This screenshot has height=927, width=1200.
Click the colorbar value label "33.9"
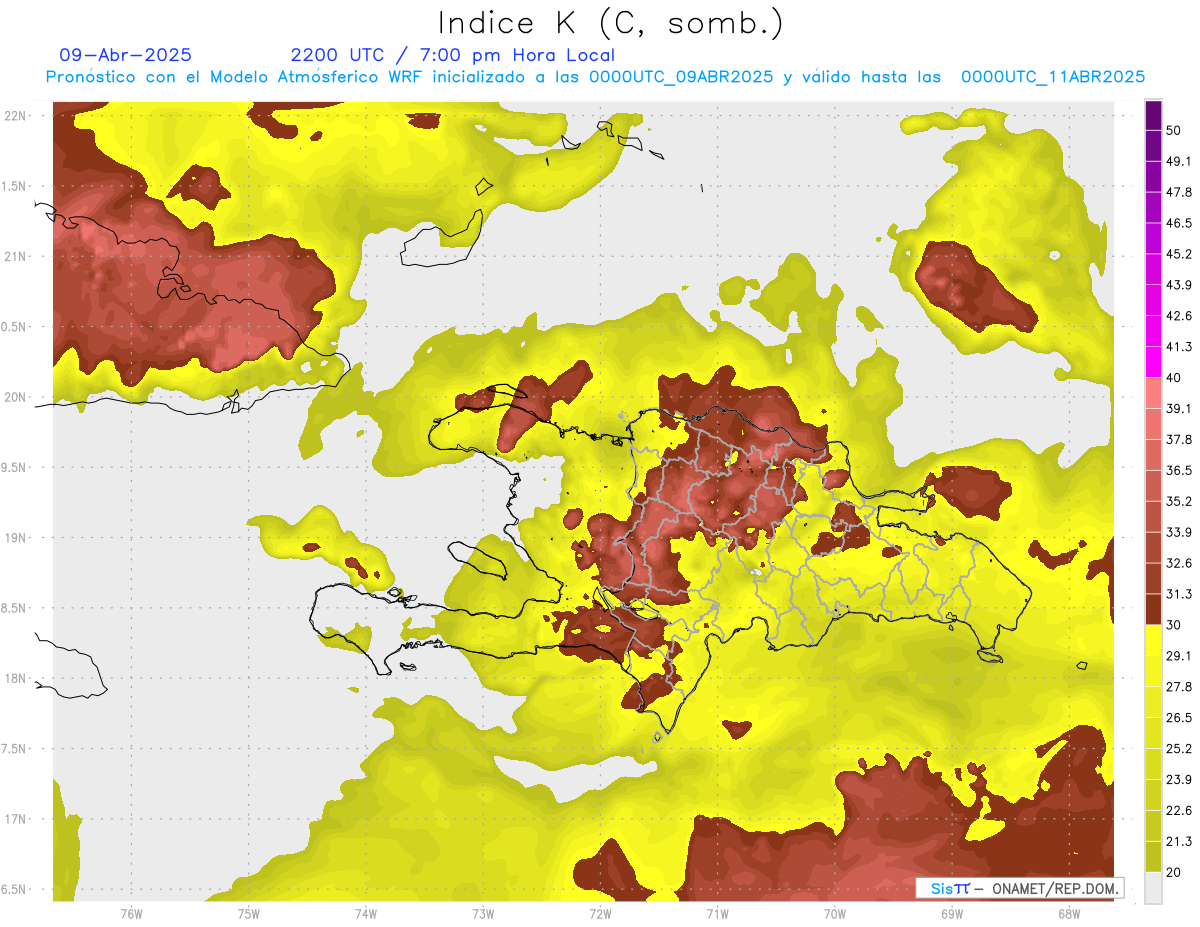click(1179, 532)
